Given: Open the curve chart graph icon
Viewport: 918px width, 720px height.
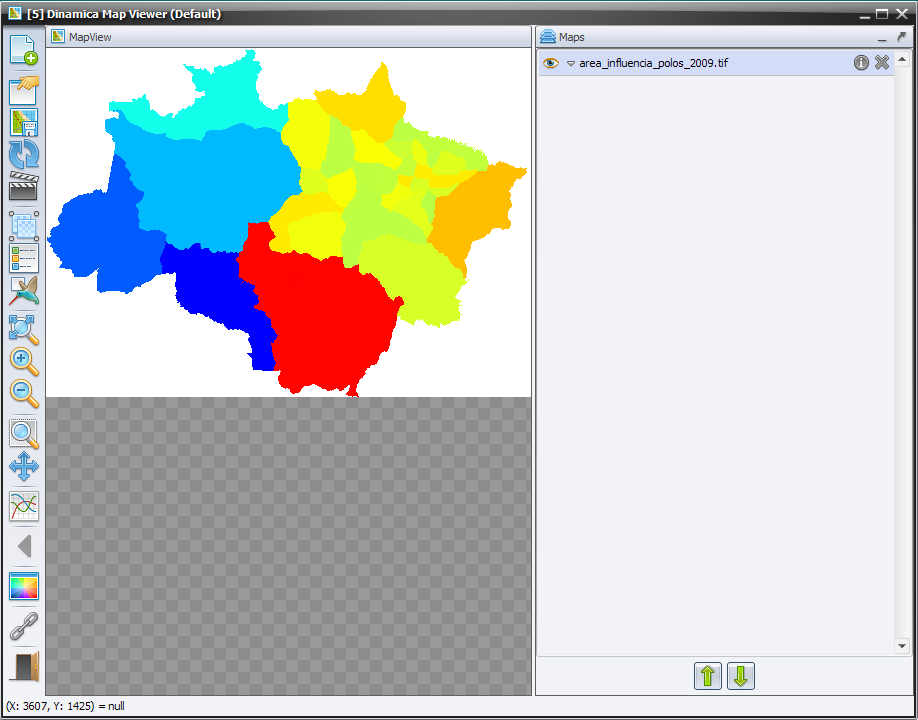Looking at the screenshot, I should coord(24,506).
